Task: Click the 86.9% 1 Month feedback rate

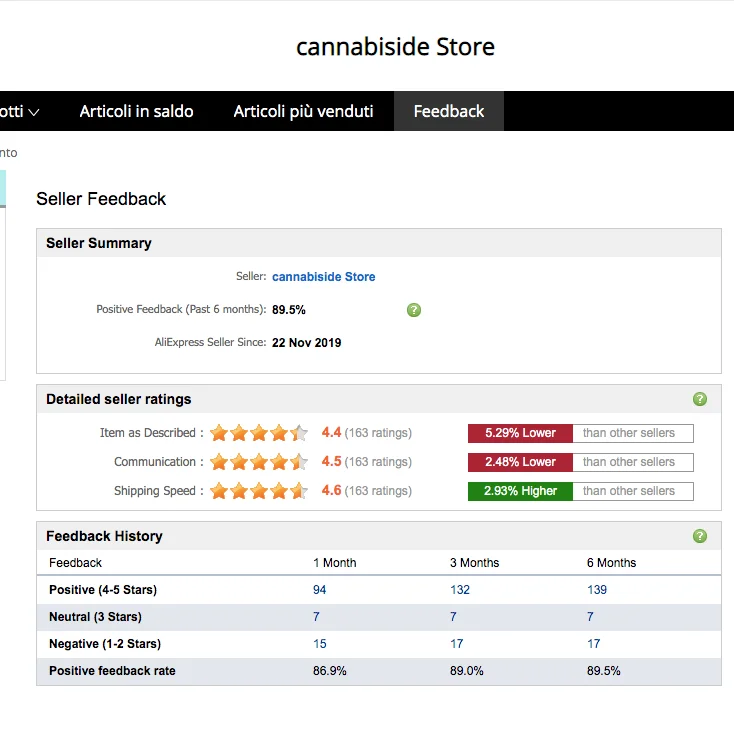Action: (x=330, y=671)
